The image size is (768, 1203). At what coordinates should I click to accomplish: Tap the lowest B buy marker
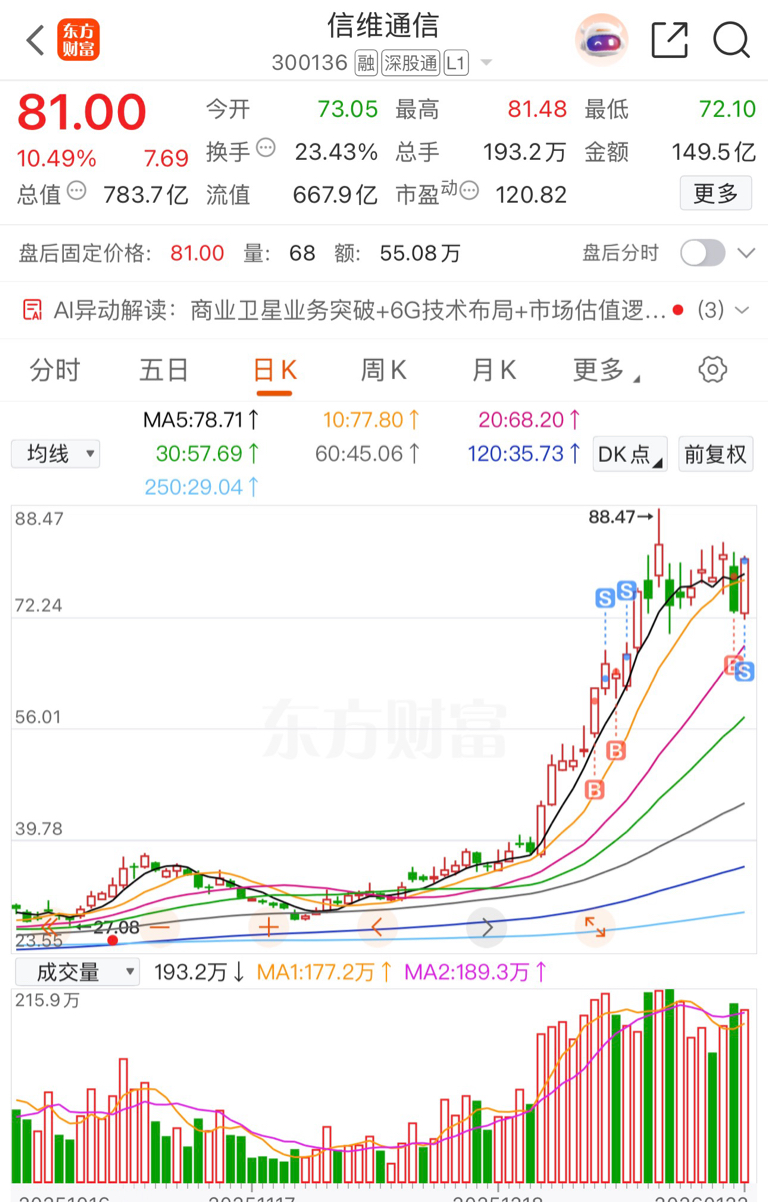(x=595, y=790)
